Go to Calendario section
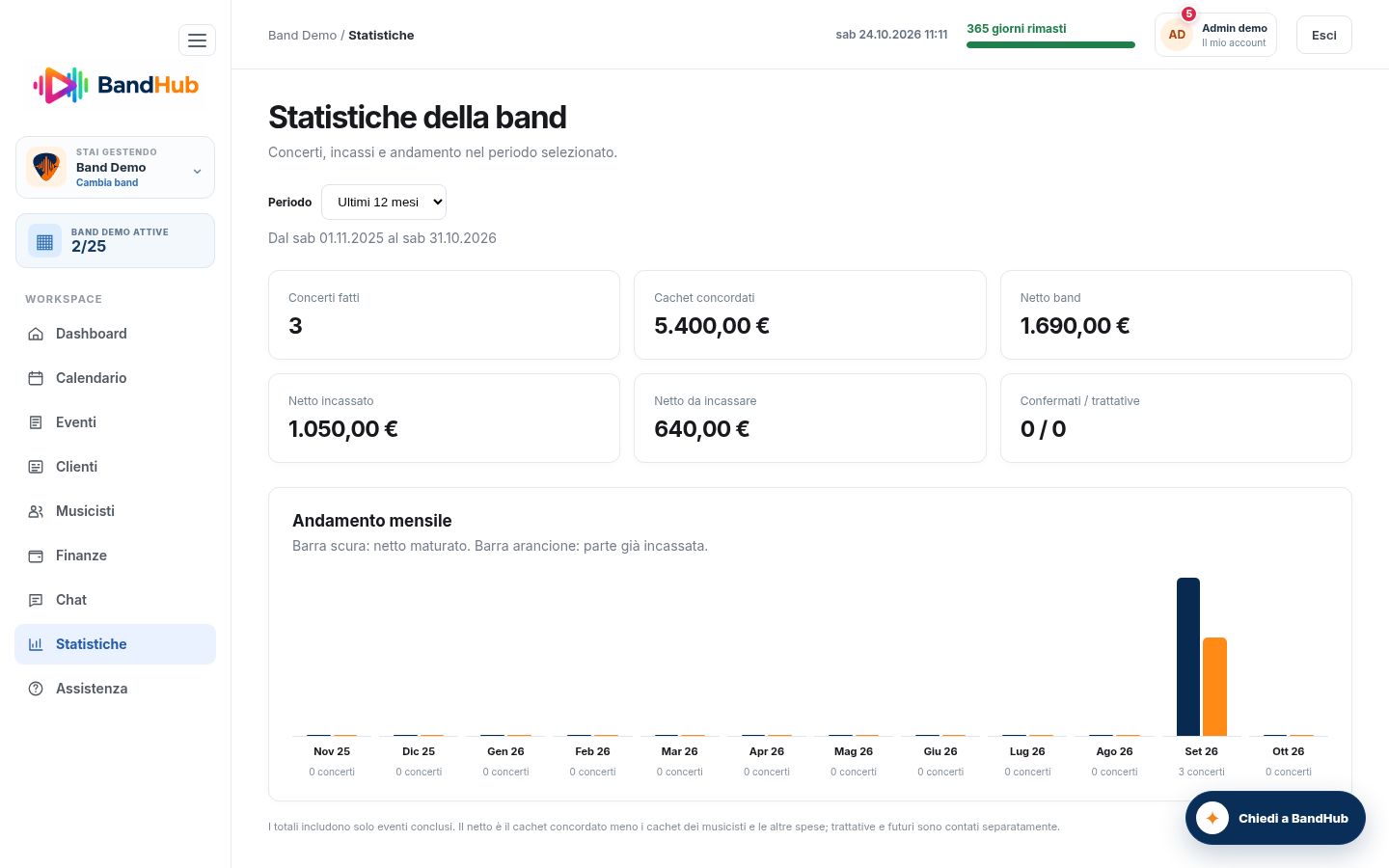Image resolution: width=1389 pixels, height=868 pixels. coord(115,378)
